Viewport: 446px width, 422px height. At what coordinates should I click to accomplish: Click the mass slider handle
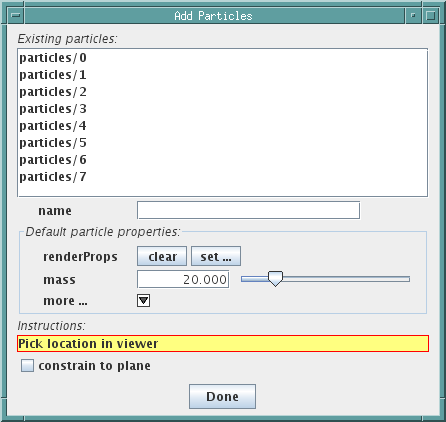pos(275,279)
